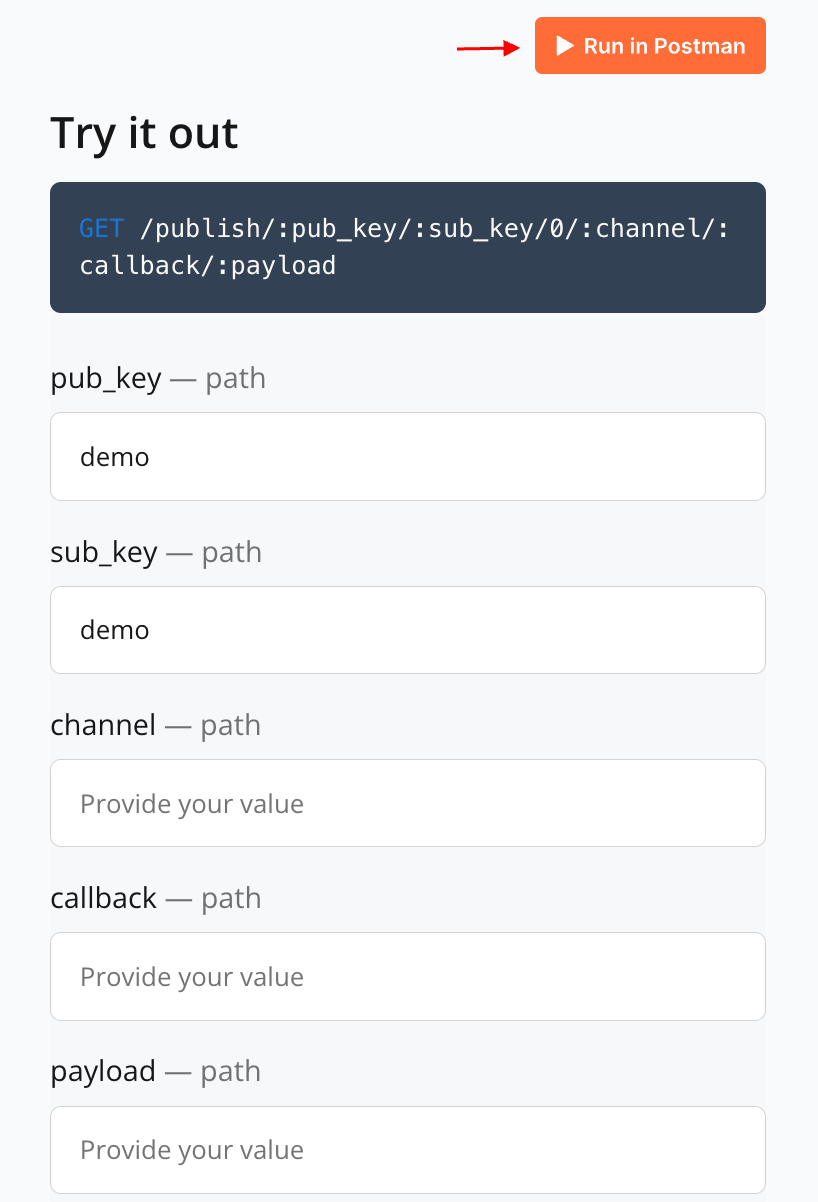Click the sub_key parameter label
The width and height of the screenshot is (818, 1202).
[x=104, y=553]
